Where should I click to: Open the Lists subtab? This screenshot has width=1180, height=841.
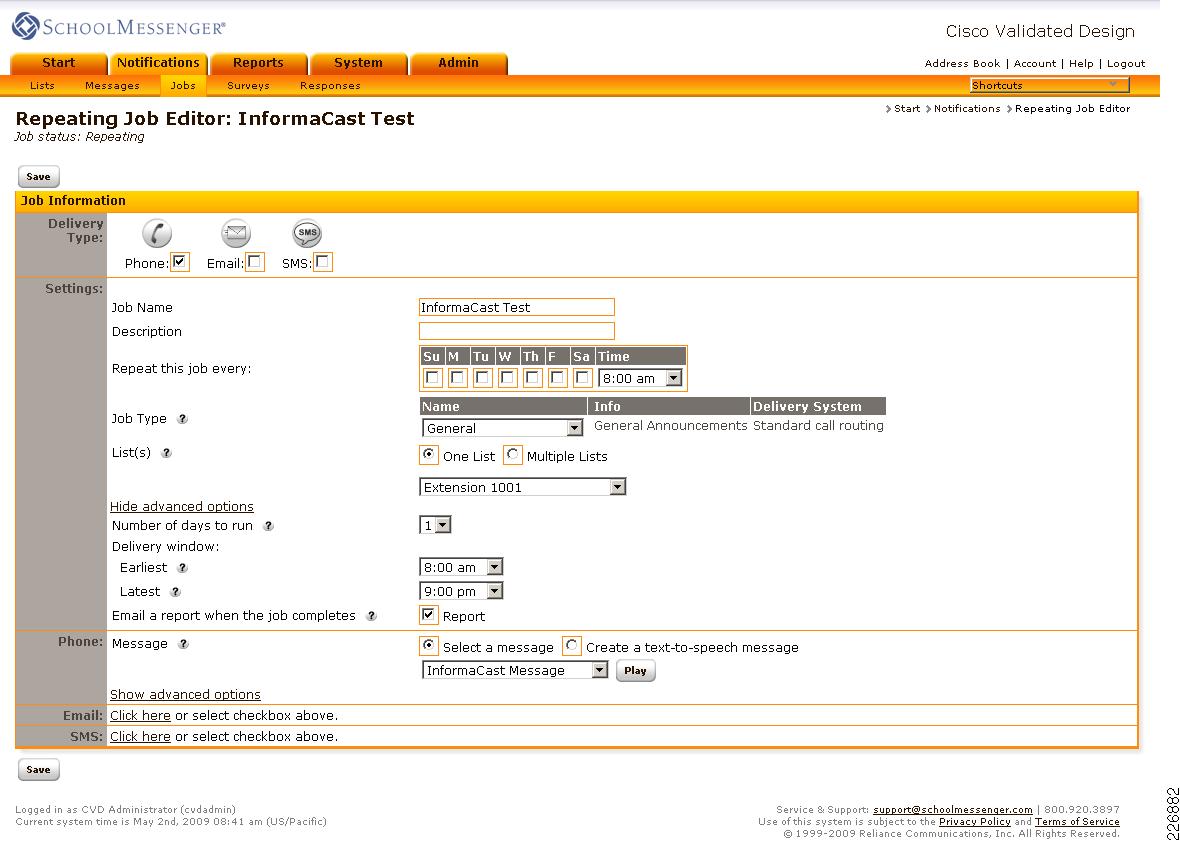point(42,86)
